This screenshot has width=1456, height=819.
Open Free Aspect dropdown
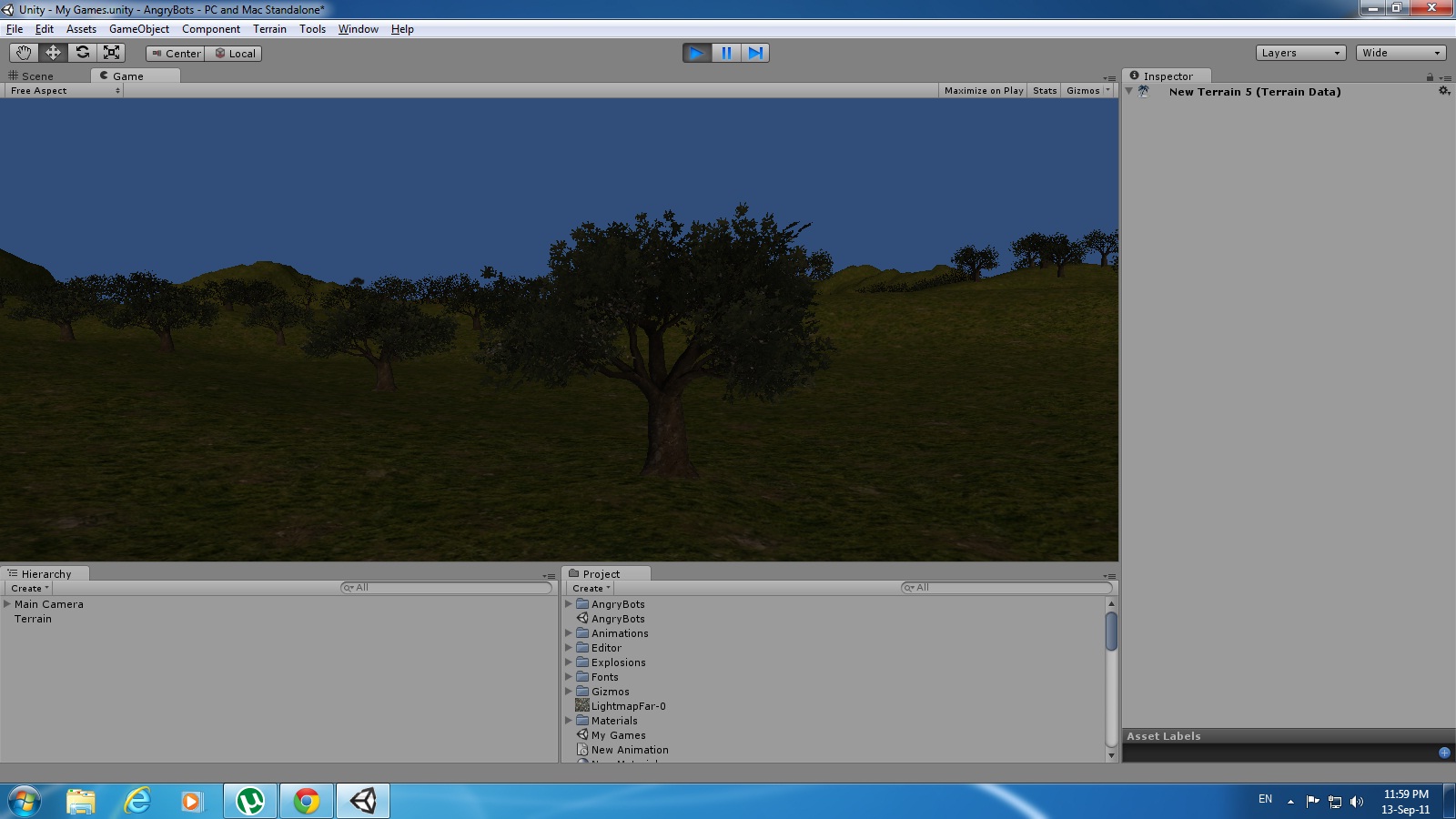click(x=64, y=91)
